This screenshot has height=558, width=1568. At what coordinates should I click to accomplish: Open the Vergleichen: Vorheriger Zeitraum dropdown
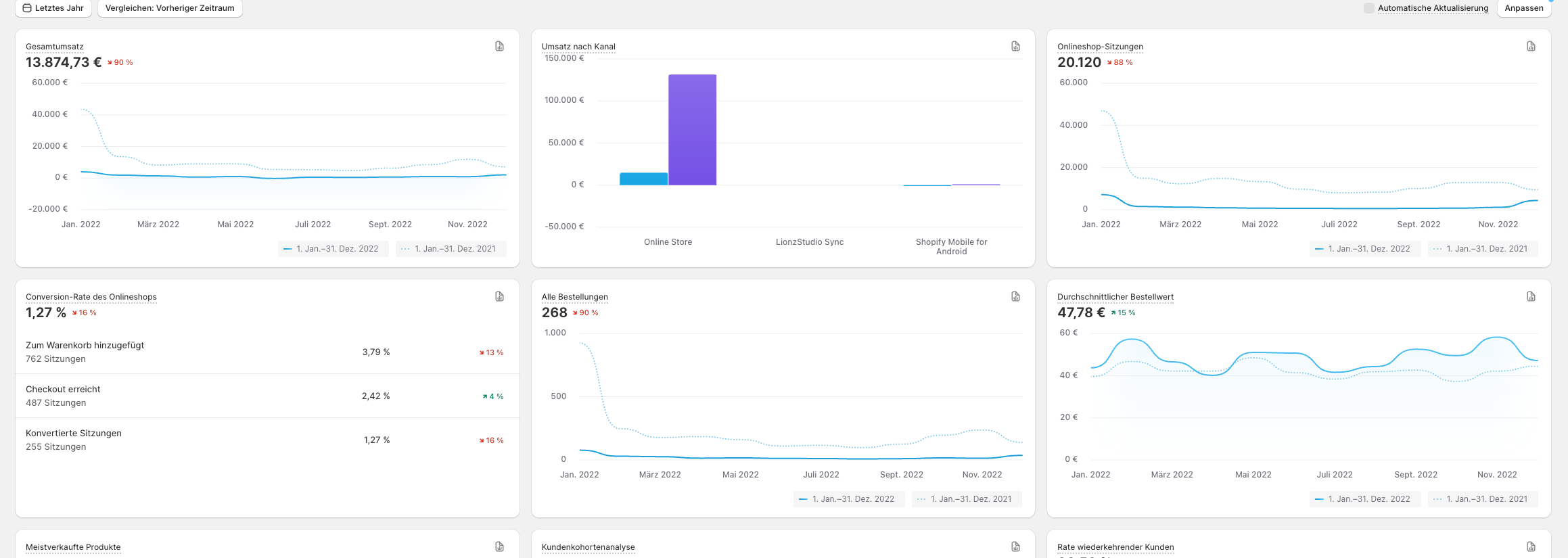(x=170, y=8)
